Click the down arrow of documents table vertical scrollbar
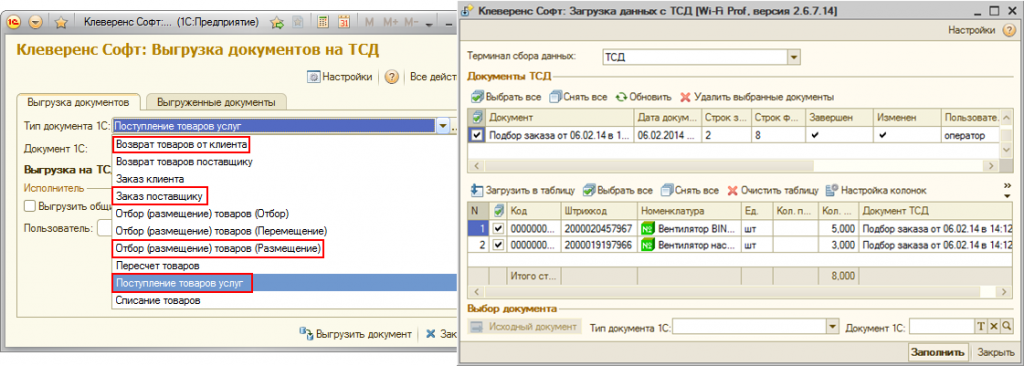The height and width of the screenshot is (366, 1024). click(x=1006, y=150)
